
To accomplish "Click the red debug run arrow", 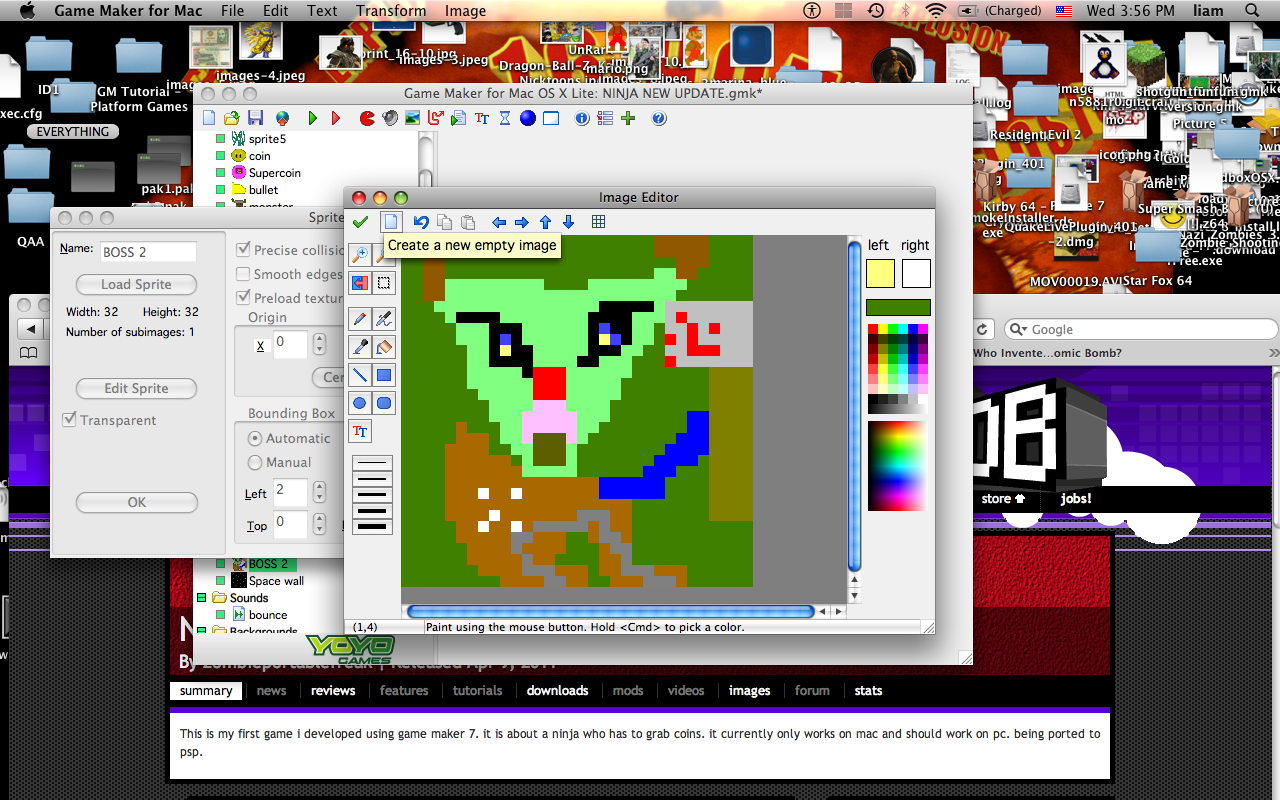I will click(x=336, y=118).
